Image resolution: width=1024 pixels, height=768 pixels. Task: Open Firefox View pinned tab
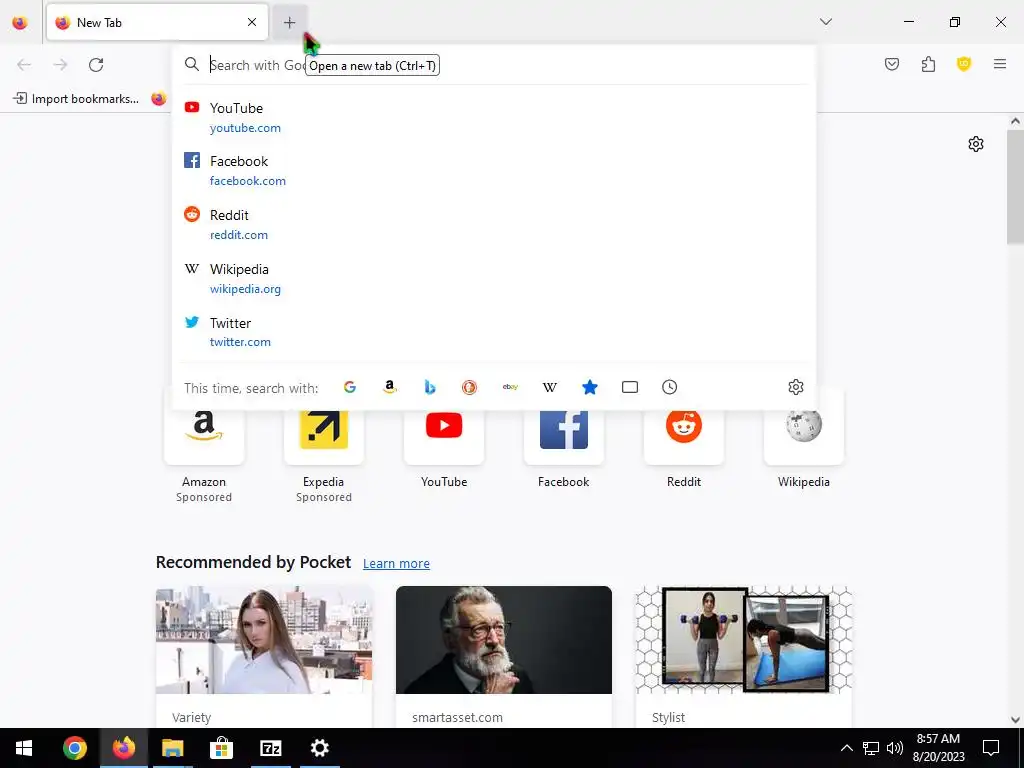(x=20, y=22)
